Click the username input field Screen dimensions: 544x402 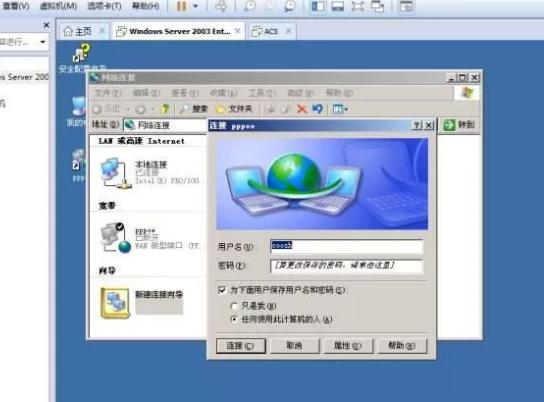pyautogui.click(x=346, y=246)
